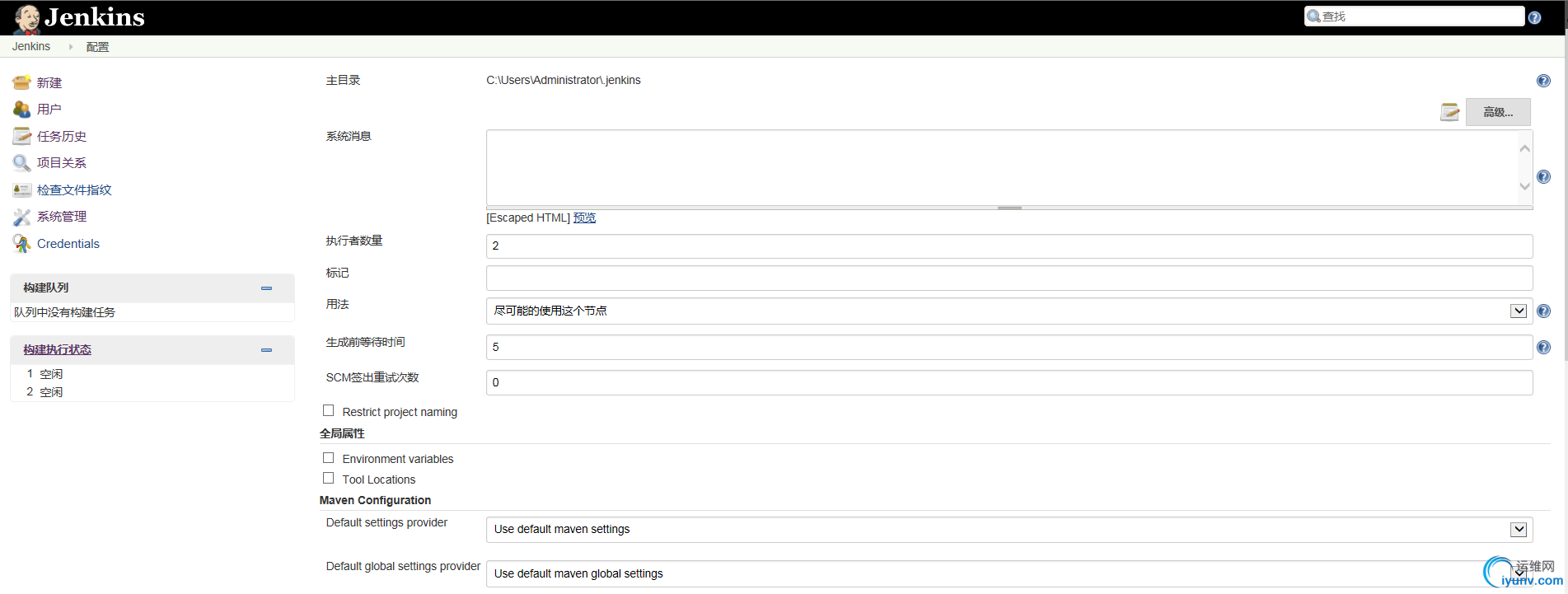Viewport: 1568px width, 594px height.
Task: Open help for 主目录 row
Action: [x=1543, y=81]
